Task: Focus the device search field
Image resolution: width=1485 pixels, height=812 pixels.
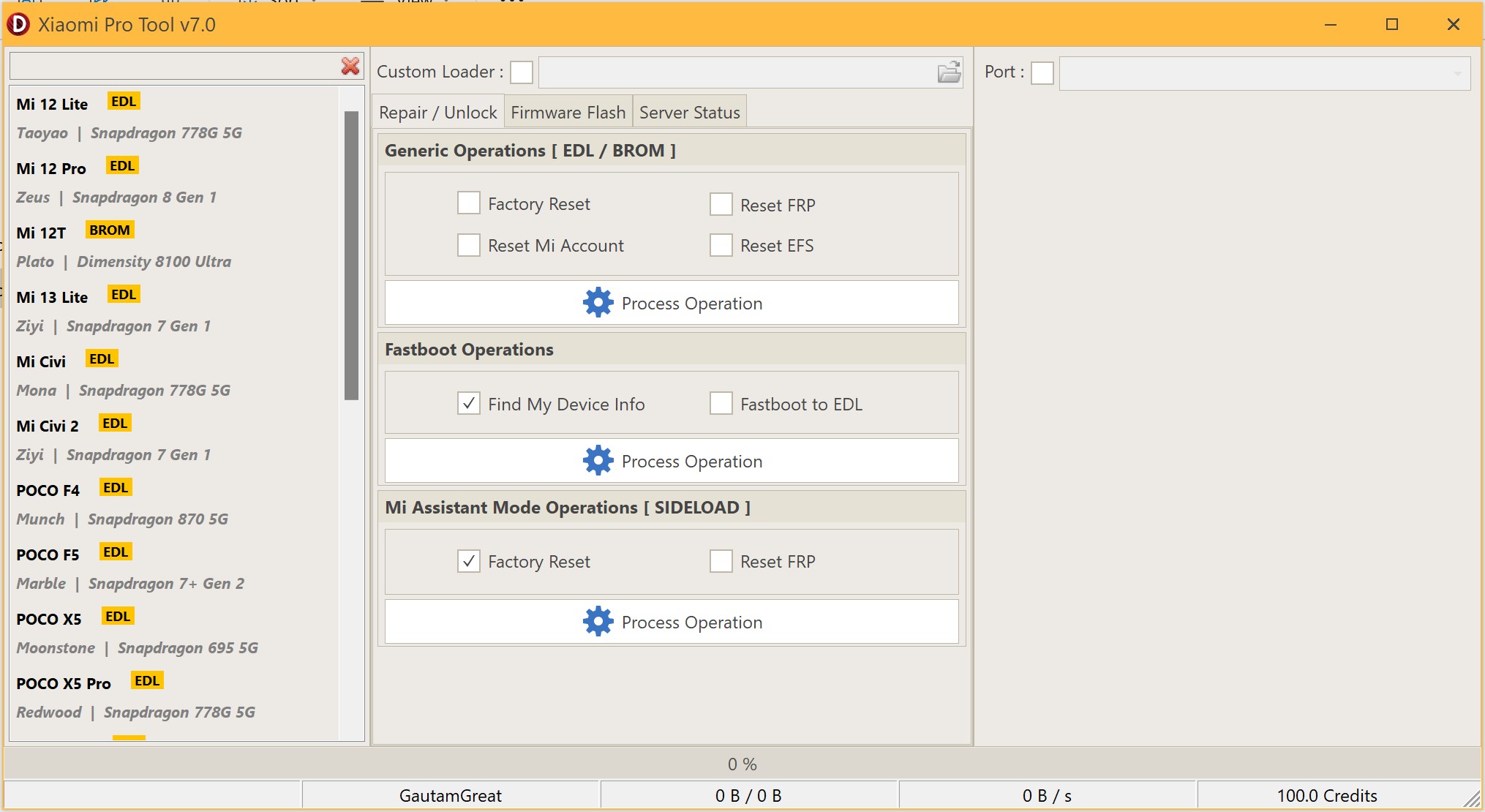Action: click(x=174, y=67)
